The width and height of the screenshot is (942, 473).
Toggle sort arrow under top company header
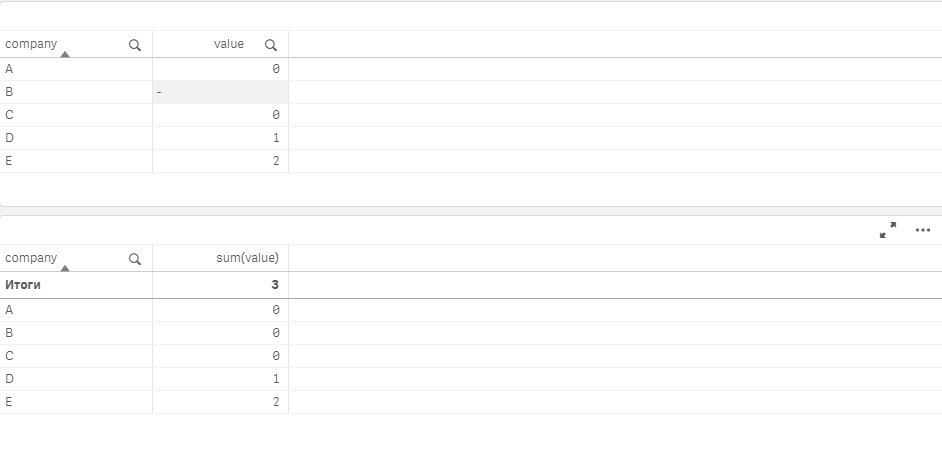[65, 55]
